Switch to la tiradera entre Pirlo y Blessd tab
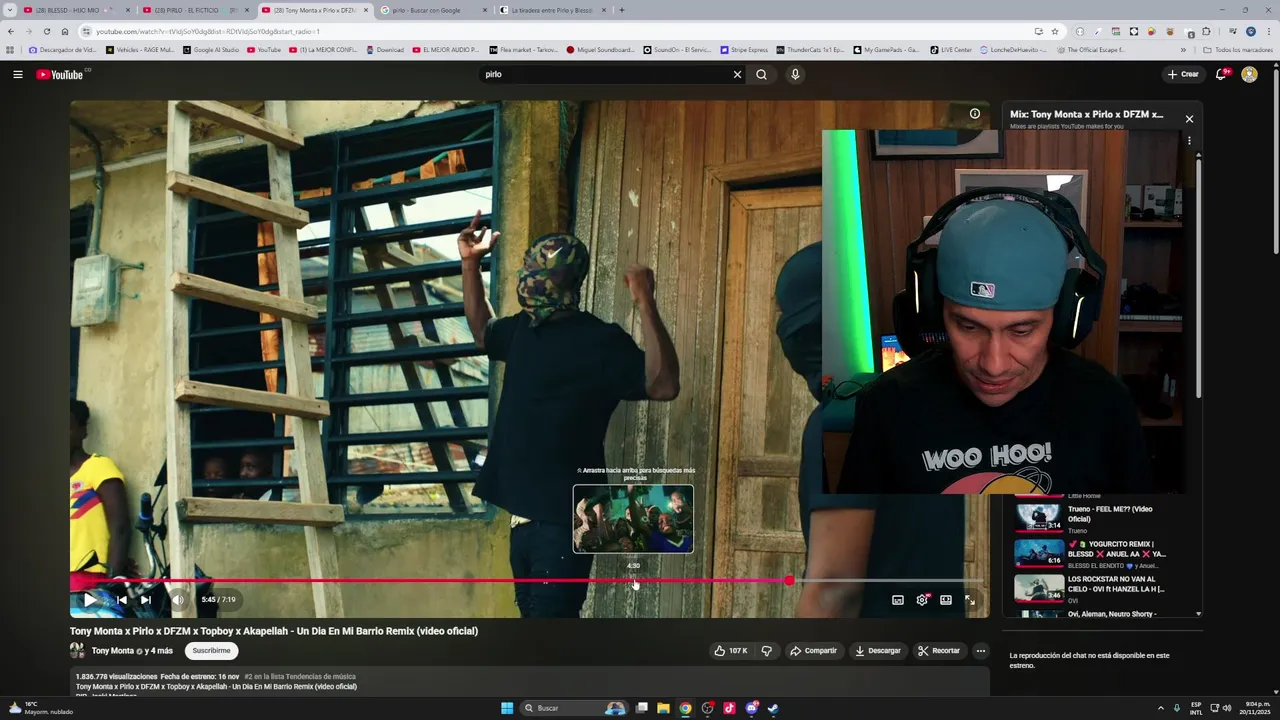Screen dimensions: 1280x720 click(551, 10)
